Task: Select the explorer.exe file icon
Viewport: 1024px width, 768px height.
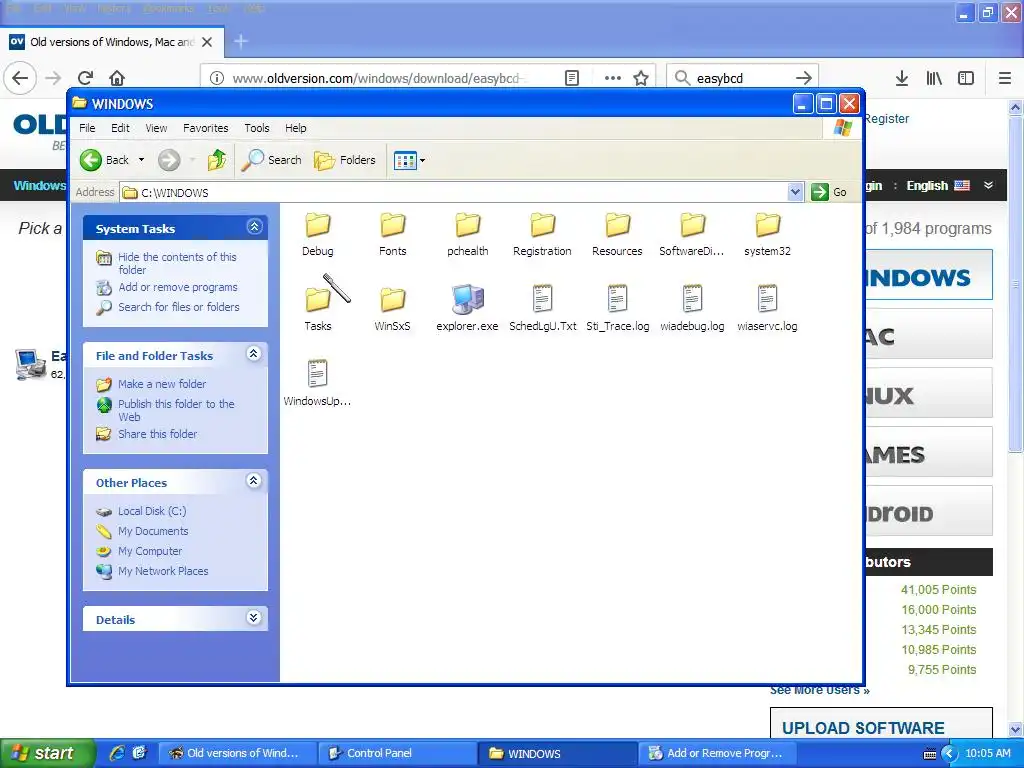Action: pos(468,299)
